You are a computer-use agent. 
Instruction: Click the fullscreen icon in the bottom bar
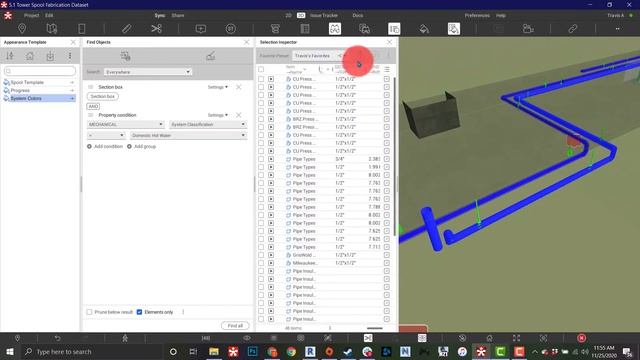516,338
